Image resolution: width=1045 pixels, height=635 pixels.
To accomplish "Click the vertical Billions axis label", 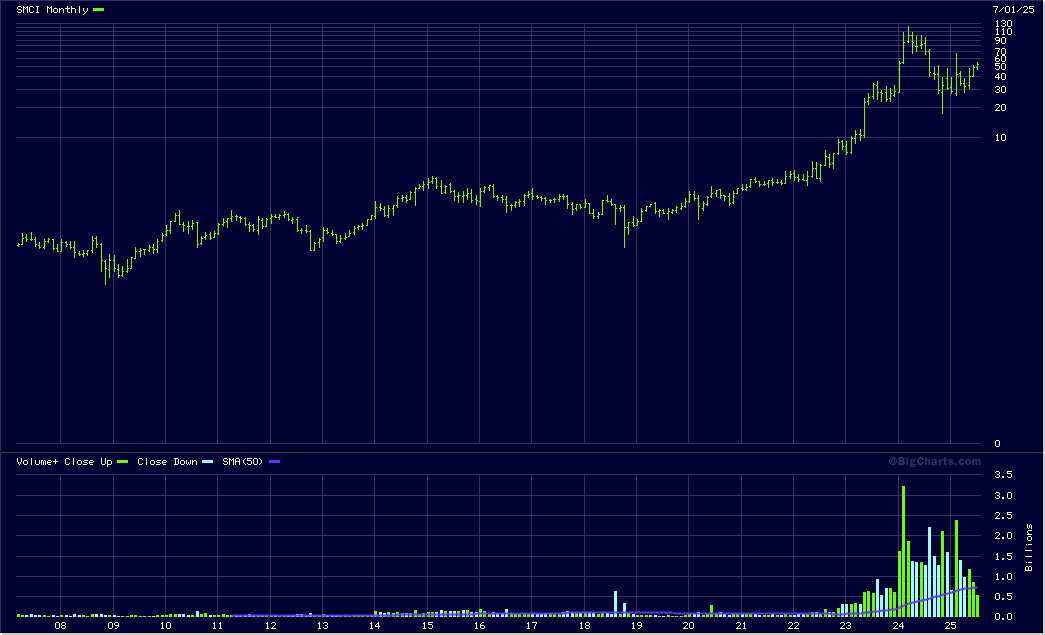I will [x=1028, y=547].
